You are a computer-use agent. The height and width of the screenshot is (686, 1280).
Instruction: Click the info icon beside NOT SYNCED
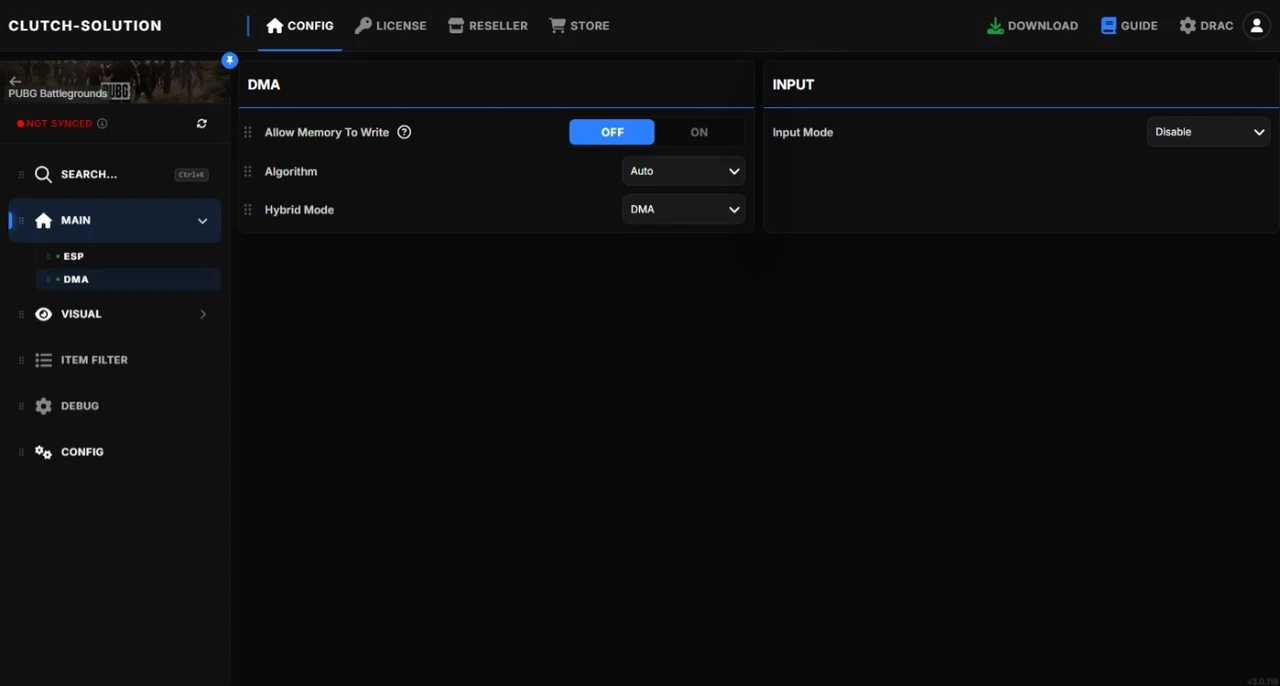click(102, 124)
